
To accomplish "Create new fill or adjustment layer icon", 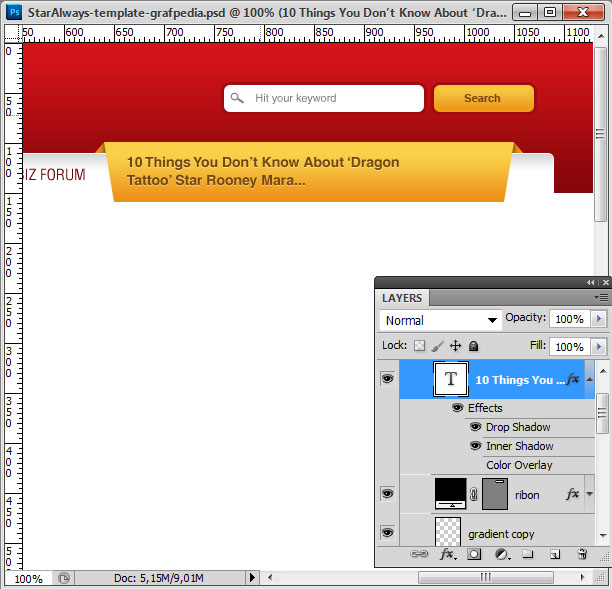I will [x=502, y=554].
